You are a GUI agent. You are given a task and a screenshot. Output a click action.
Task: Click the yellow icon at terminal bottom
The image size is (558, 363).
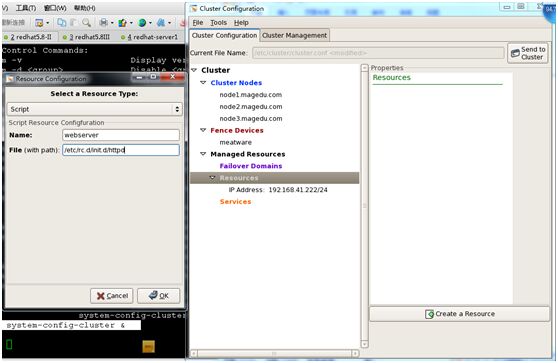coord(148,346)
